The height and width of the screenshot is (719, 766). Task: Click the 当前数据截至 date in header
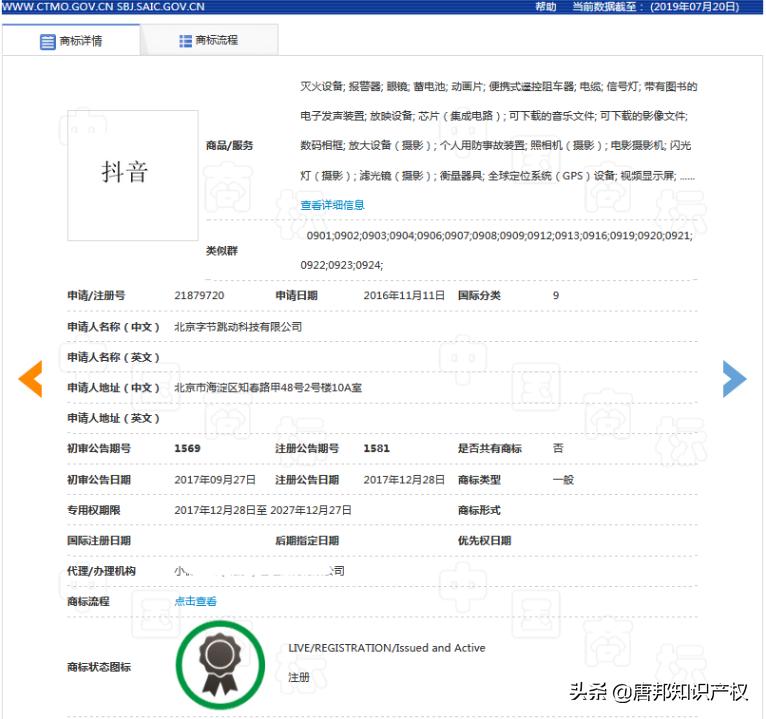tap(656, 7)
